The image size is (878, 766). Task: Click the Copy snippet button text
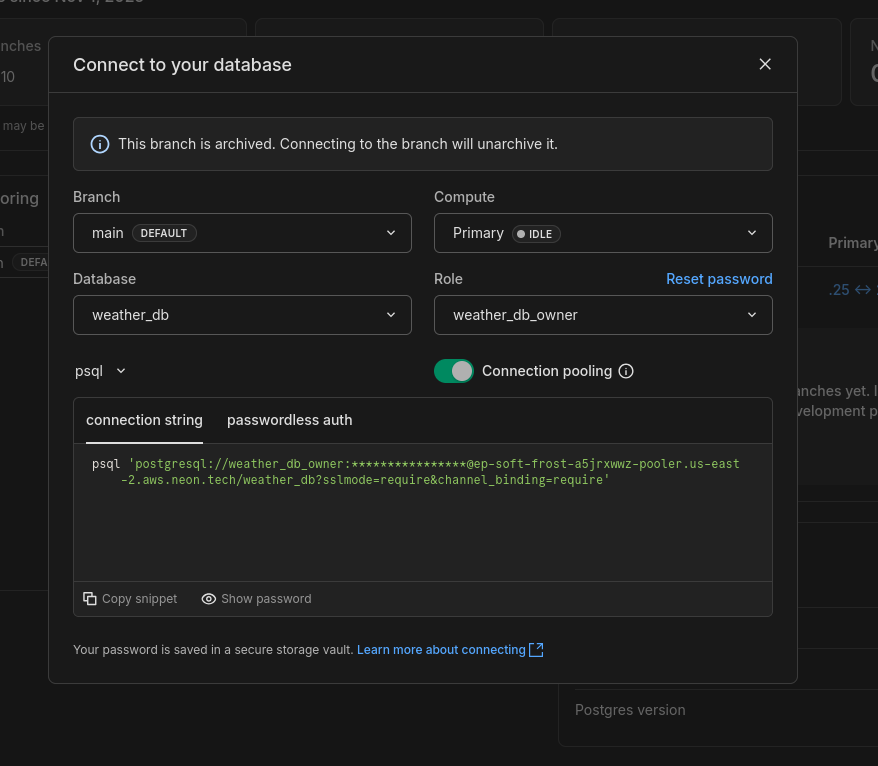pos(139,598)
